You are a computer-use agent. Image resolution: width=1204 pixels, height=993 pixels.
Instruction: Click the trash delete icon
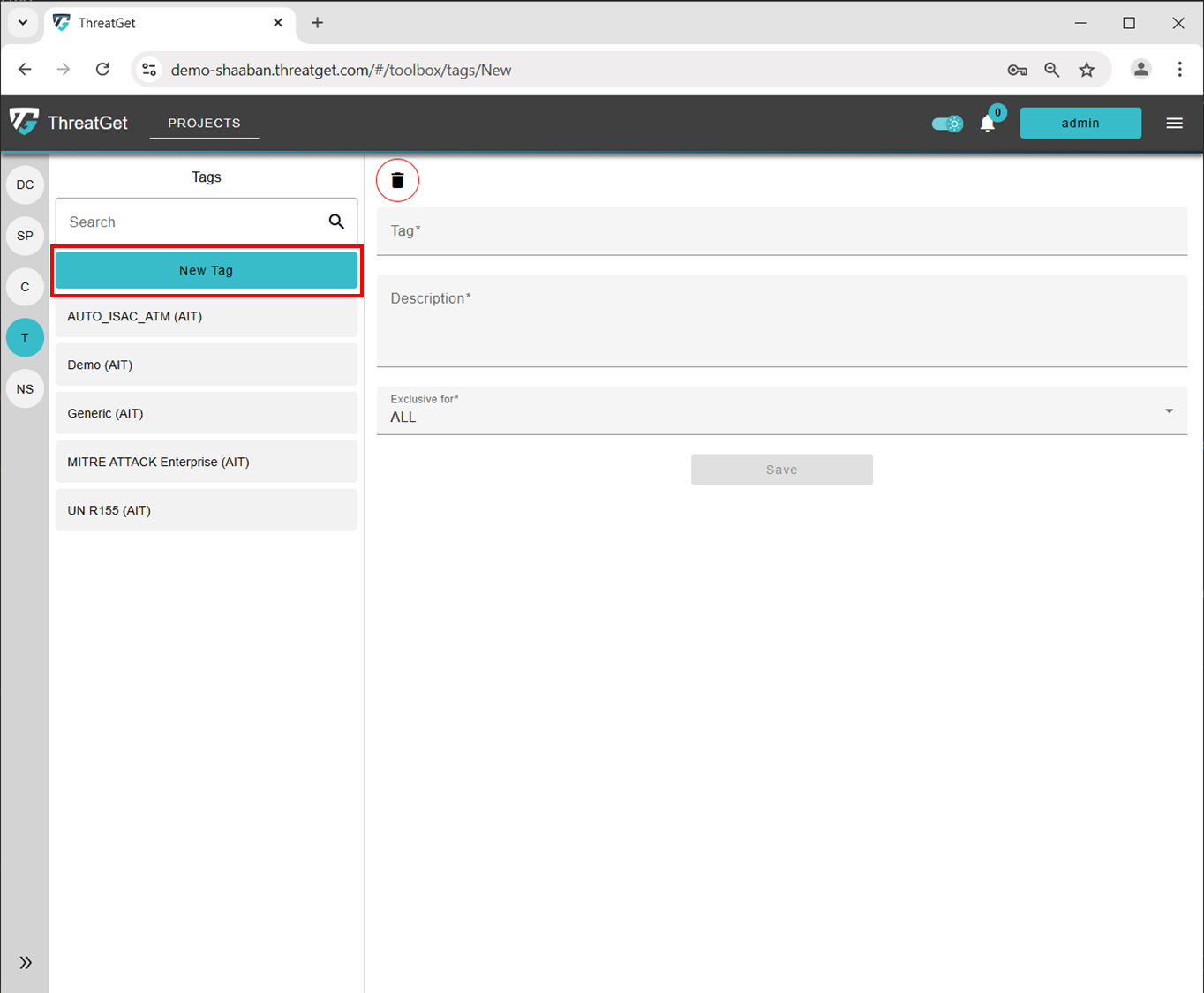(397, 180)
